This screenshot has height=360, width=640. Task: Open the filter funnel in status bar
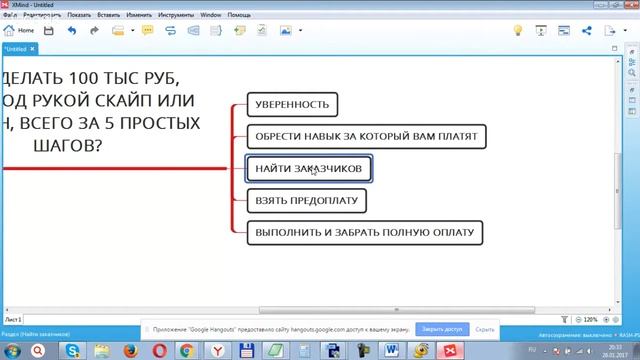tap(564, 320)
